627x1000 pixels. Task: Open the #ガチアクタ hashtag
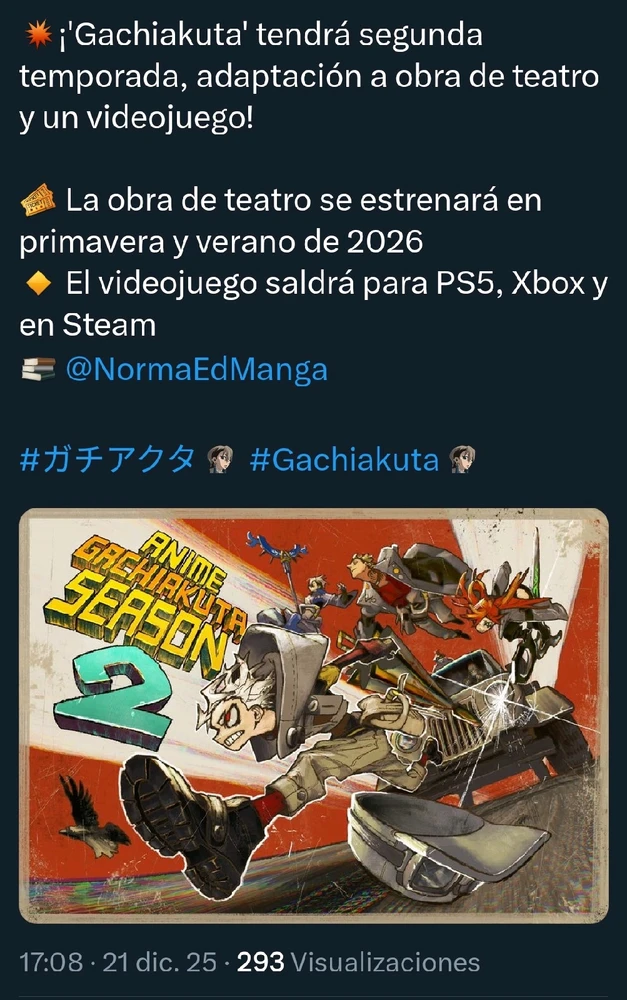[107, 459]
